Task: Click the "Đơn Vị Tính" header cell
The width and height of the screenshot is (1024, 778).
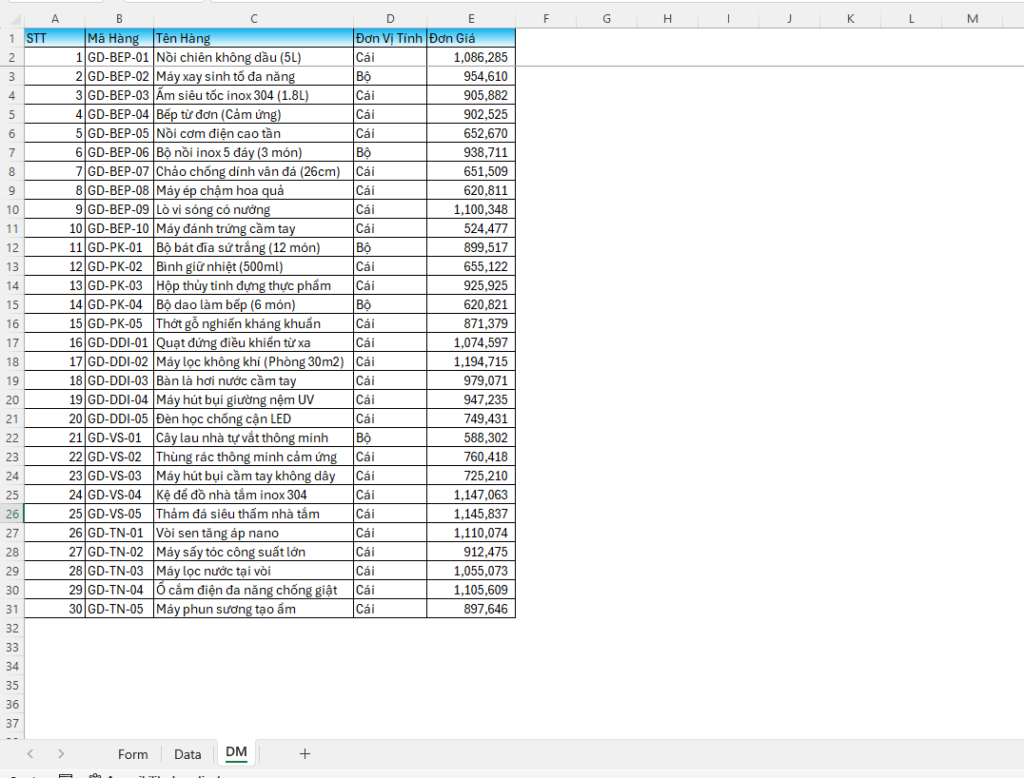Action: point(389,38)
